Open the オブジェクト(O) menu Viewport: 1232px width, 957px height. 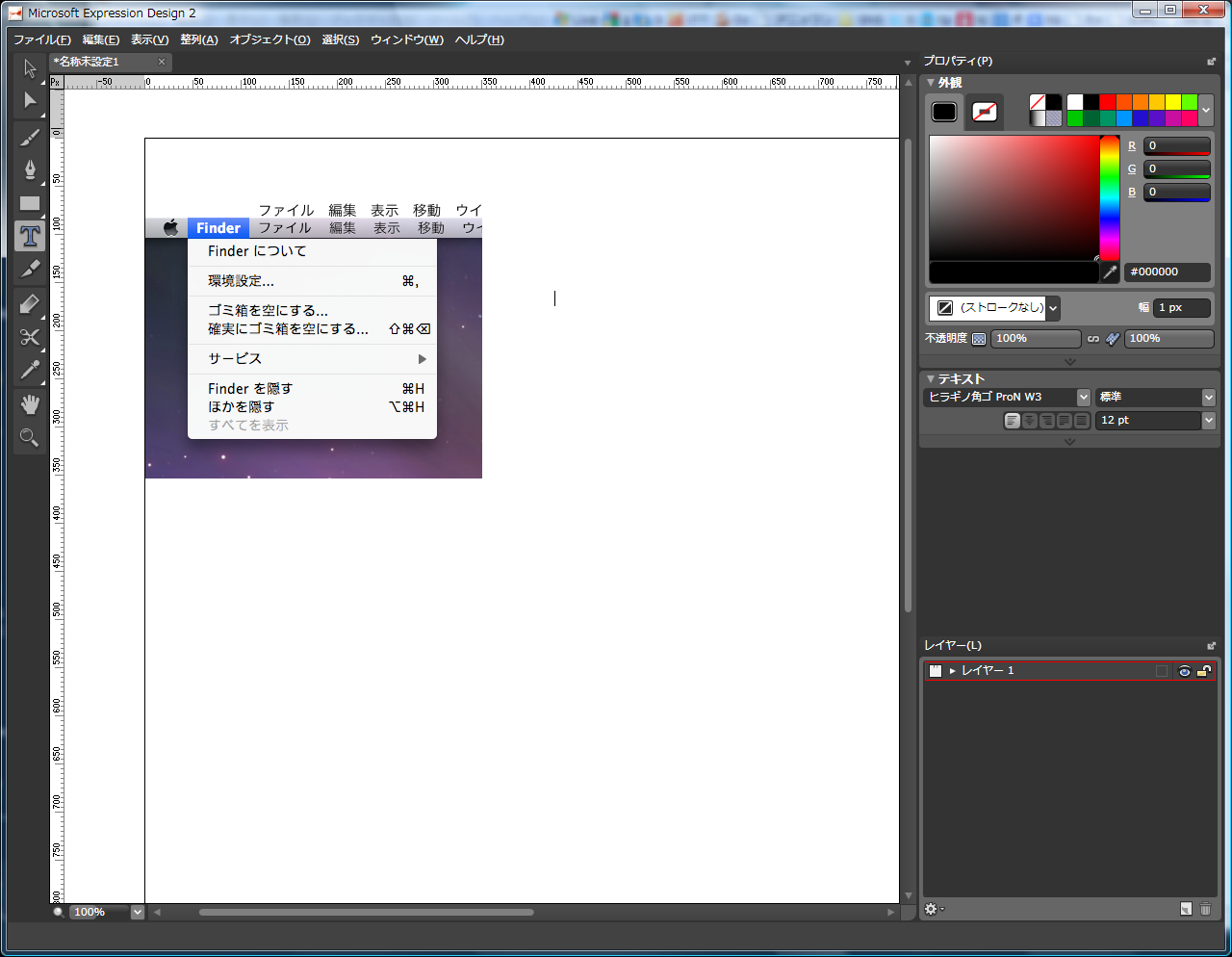point(270,39)
